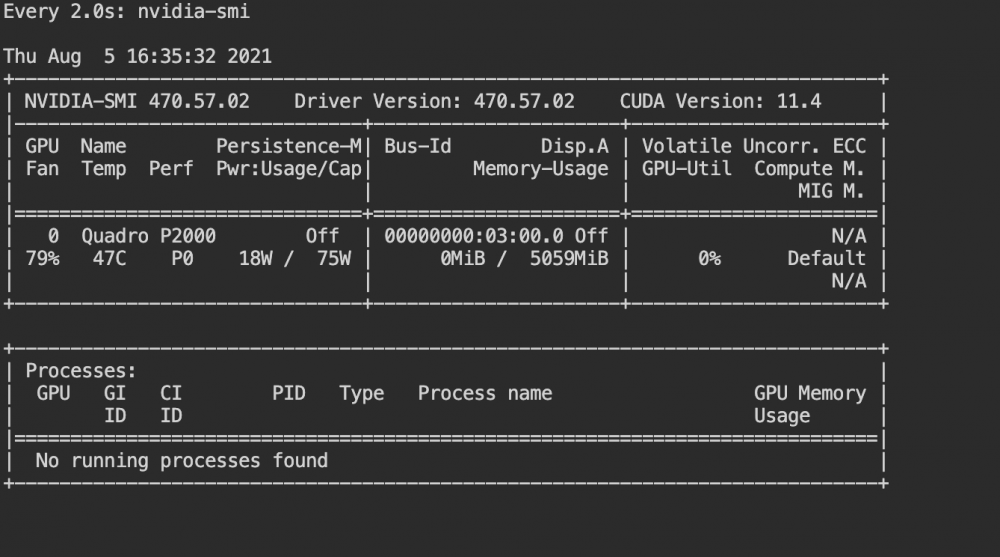Click the performance state P0
Screen dimensions: 1000x557
(182, 258)
